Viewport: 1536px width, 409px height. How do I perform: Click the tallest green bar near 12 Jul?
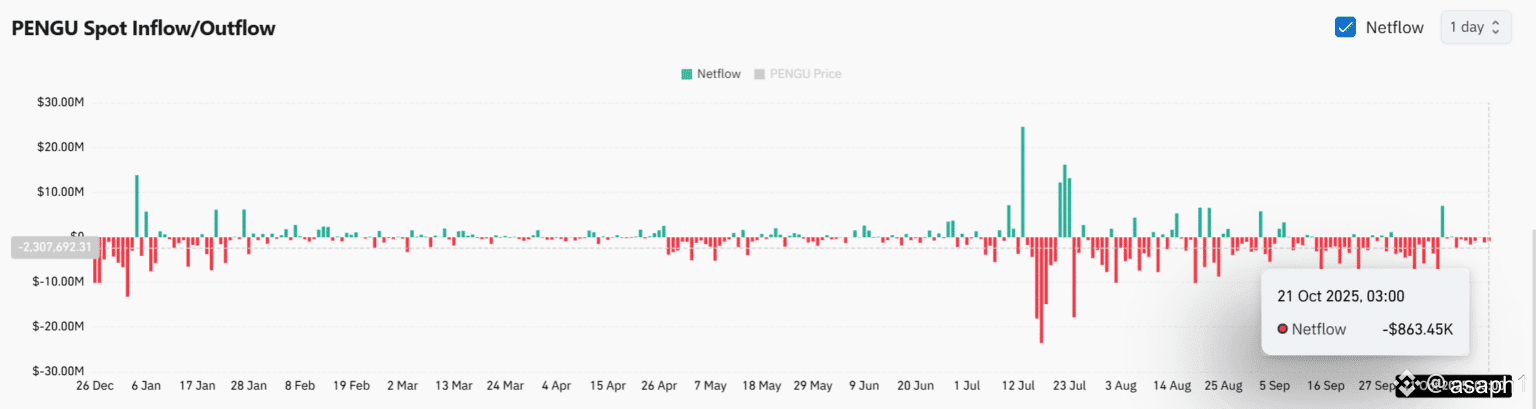click(1022, 181)
